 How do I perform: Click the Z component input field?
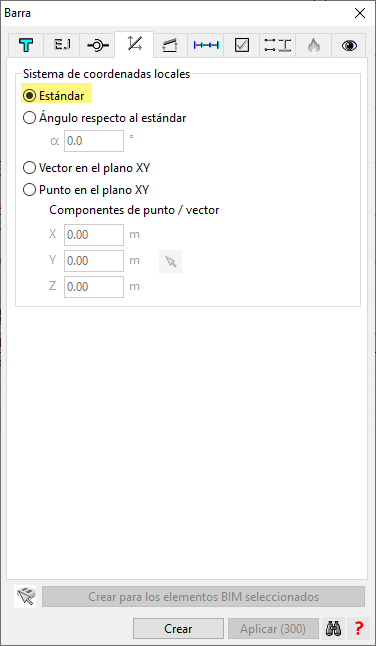[x=94, y=287]
